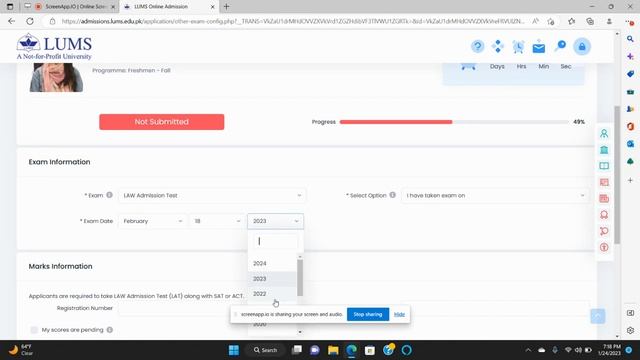
Task: Open the envelope messages icon
Action: tap(539, 47)
